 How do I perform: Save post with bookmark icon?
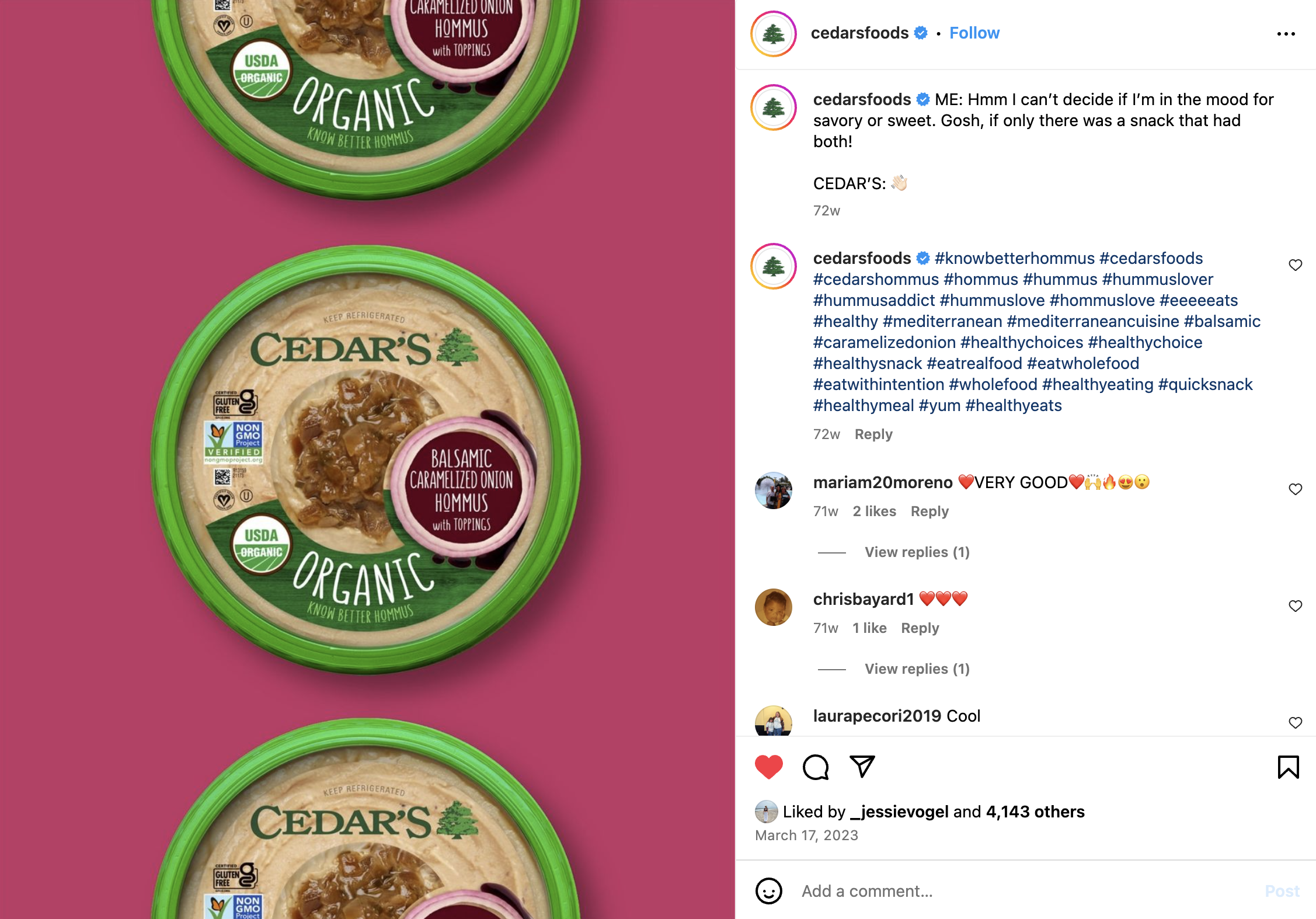click(1288, 767)
